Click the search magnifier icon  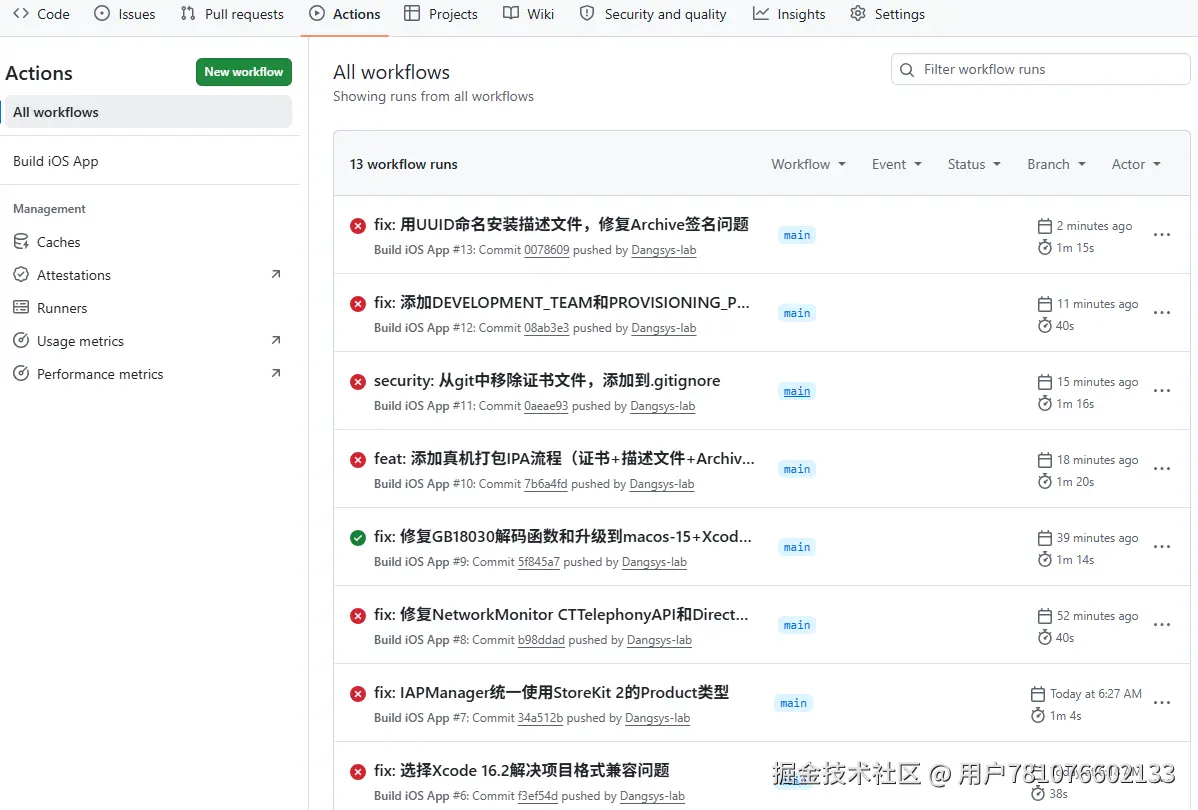[907, 70]
